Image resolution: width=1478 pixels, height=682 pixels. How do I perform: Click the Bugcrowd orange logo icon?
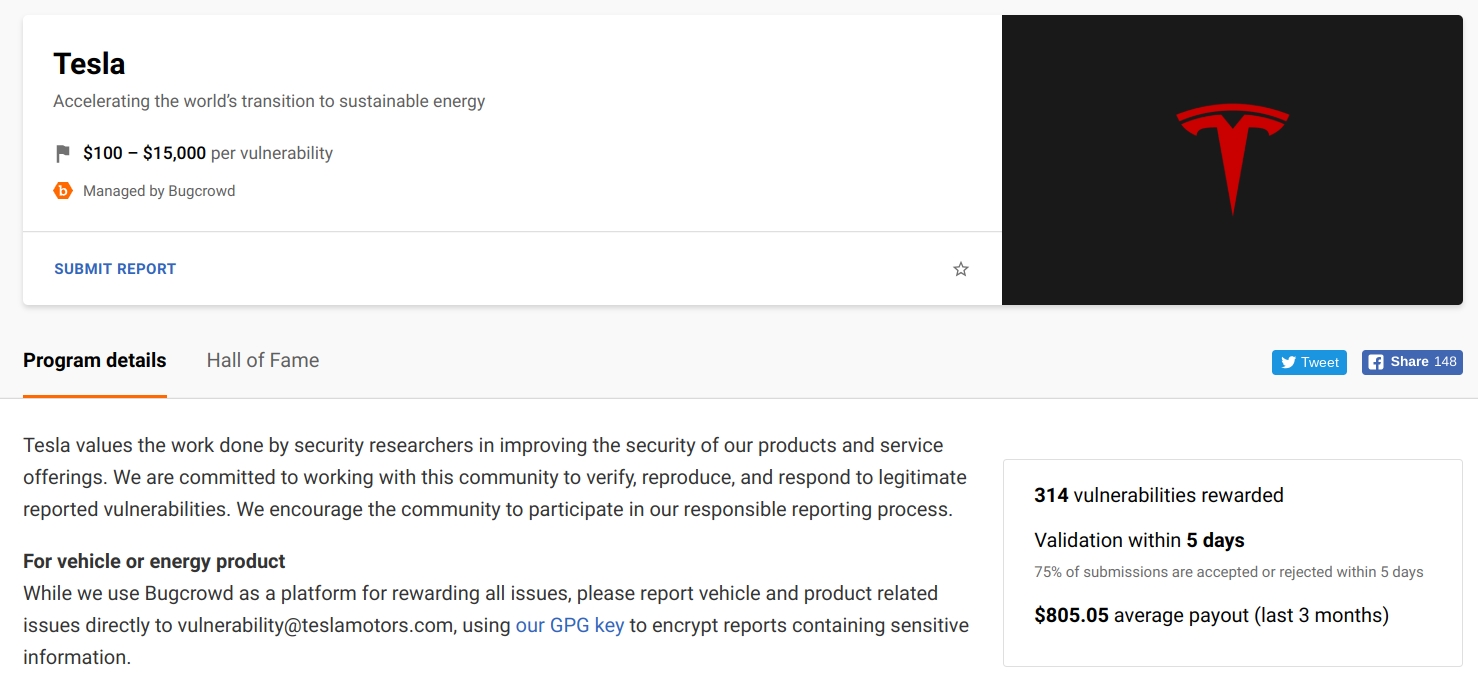point(63,190)
